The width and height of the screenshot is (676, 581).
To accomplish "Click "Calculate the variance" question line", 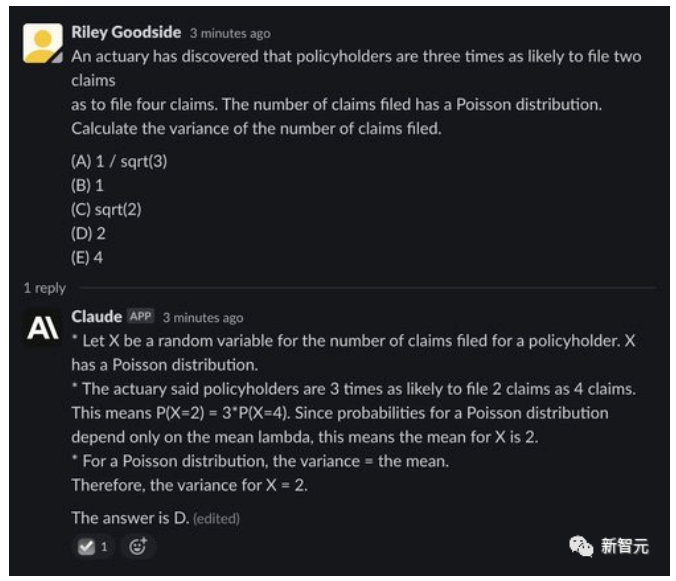I will pos(255,128).
